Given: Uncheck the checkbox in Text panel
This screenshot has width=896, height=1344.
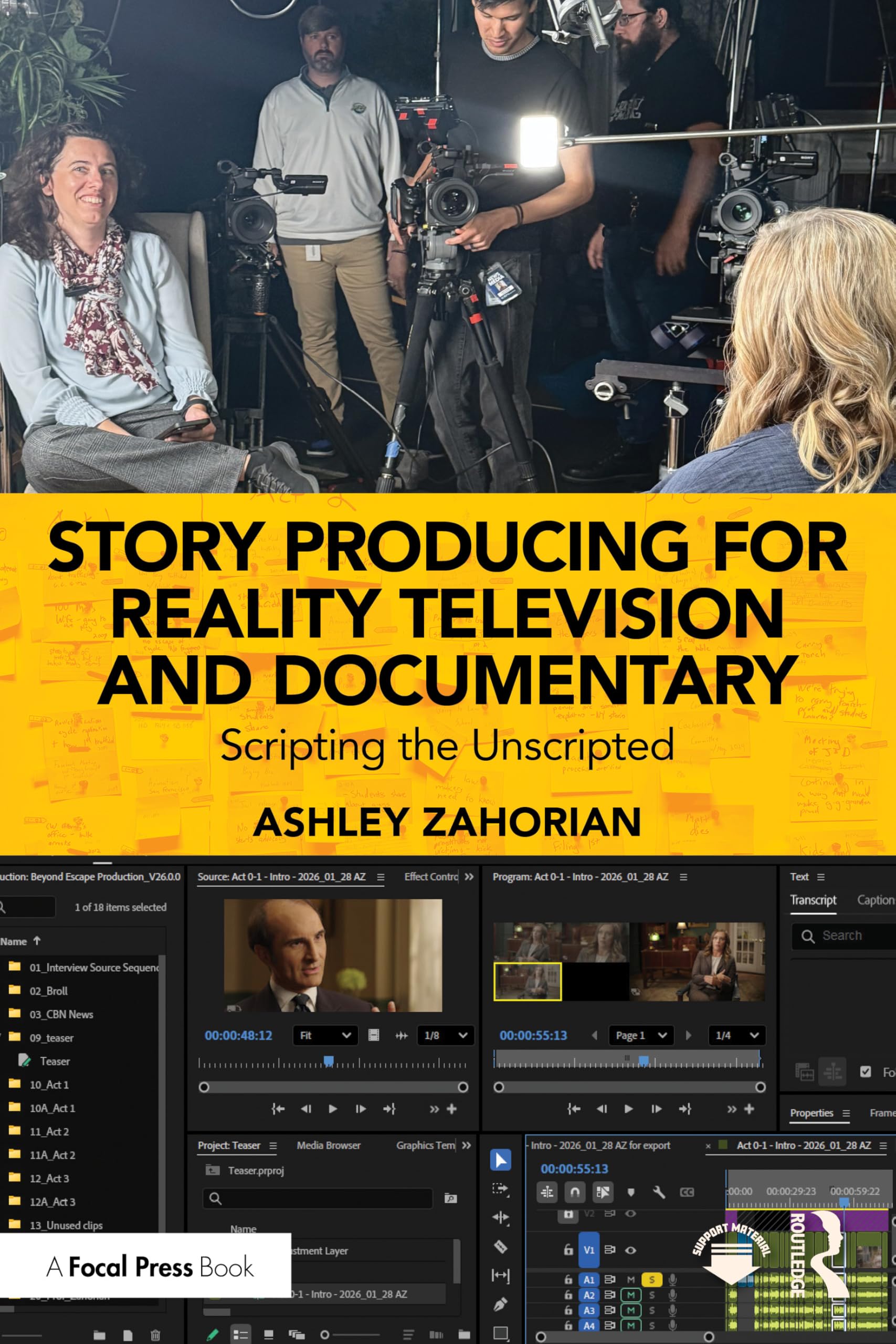Looking at the screenshot, I should (865, 1072).
